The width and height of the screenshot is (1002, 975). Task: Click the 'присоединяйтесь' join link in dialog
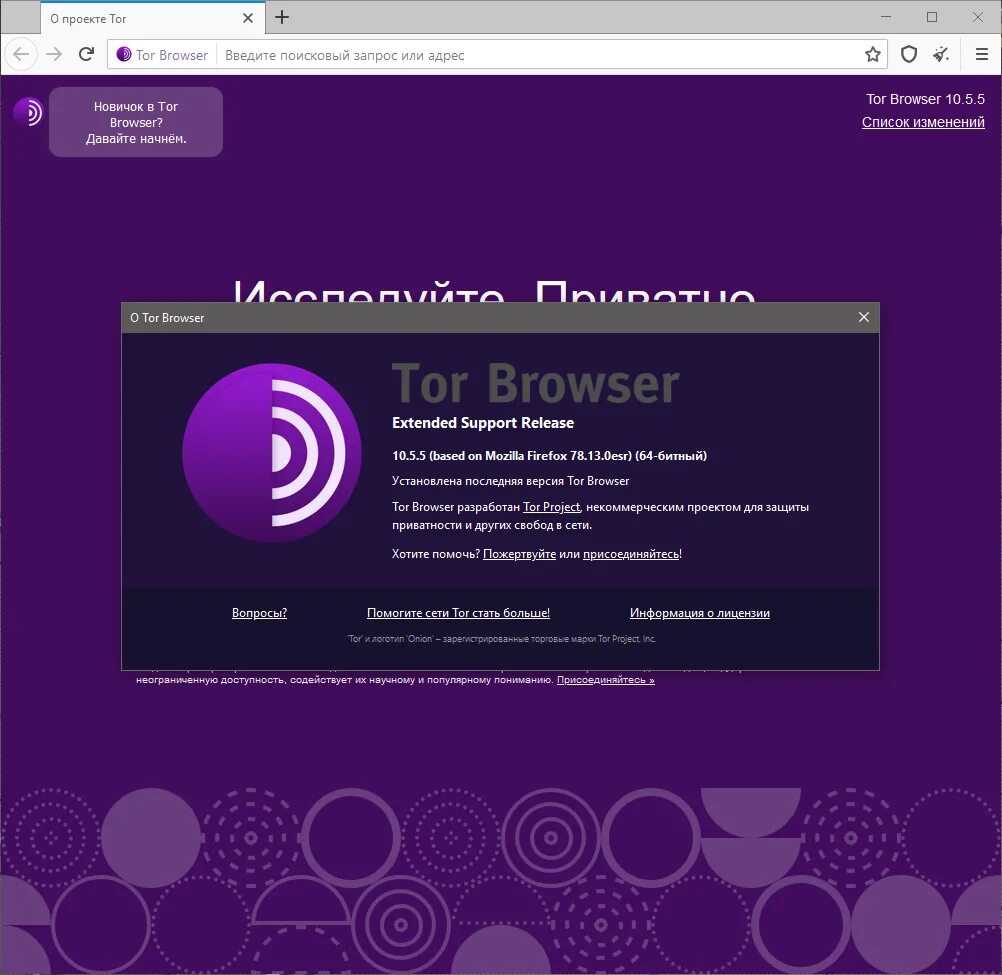(631, 554)
